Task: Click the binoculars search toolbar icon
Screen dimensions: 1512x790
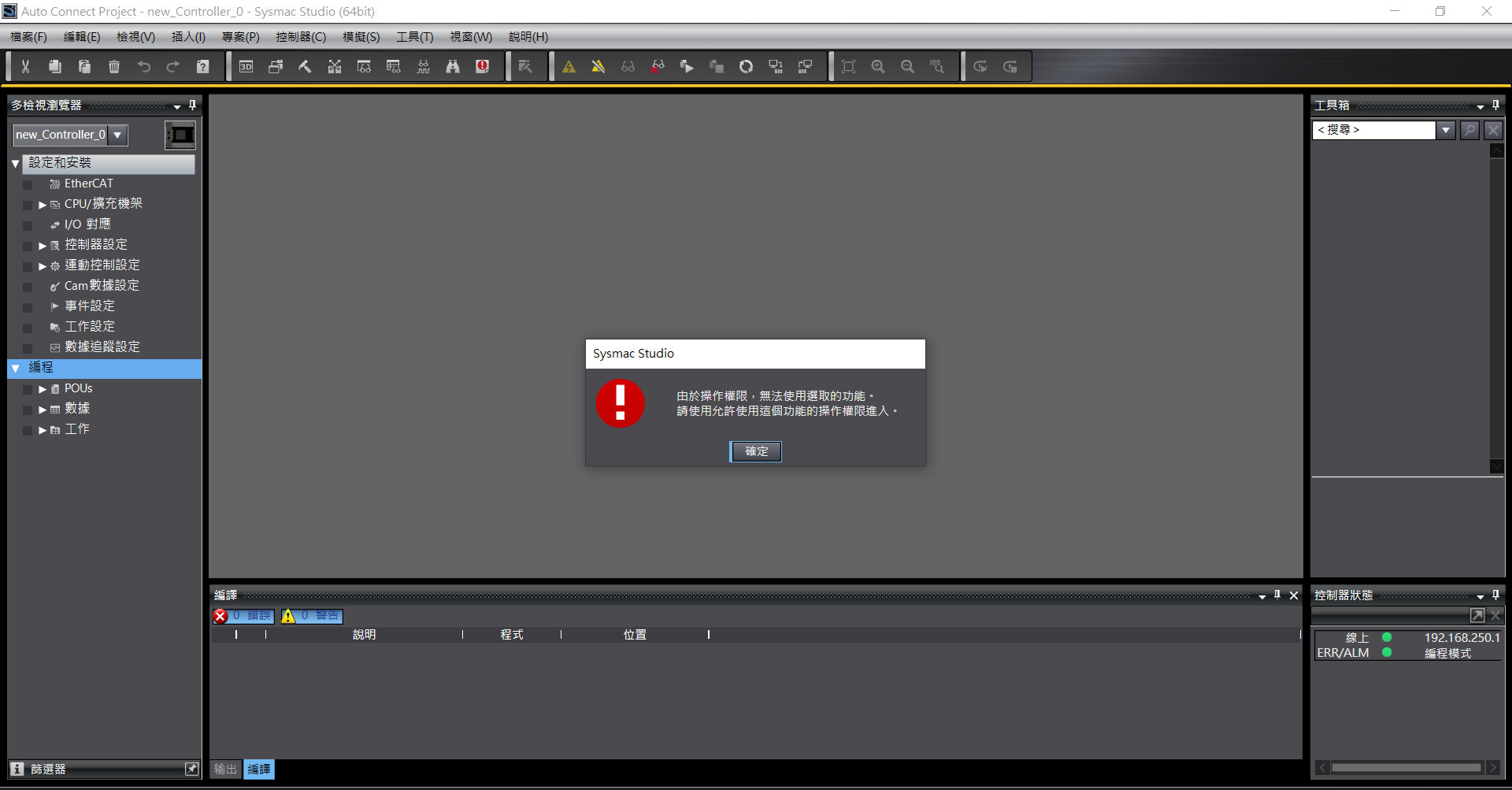Action: 453,67
